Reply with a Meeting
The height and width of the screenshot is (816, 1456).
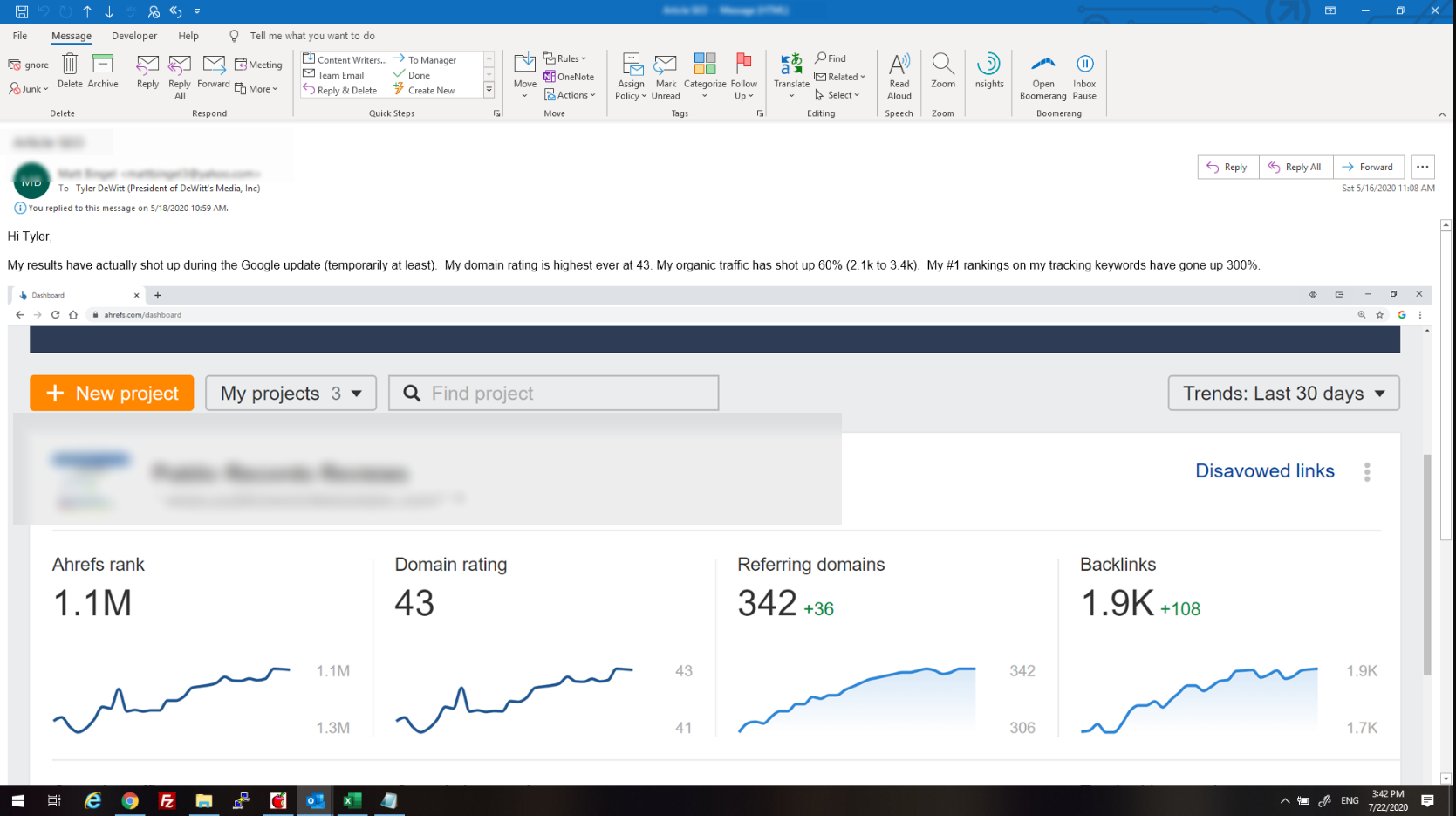point(258,65)
